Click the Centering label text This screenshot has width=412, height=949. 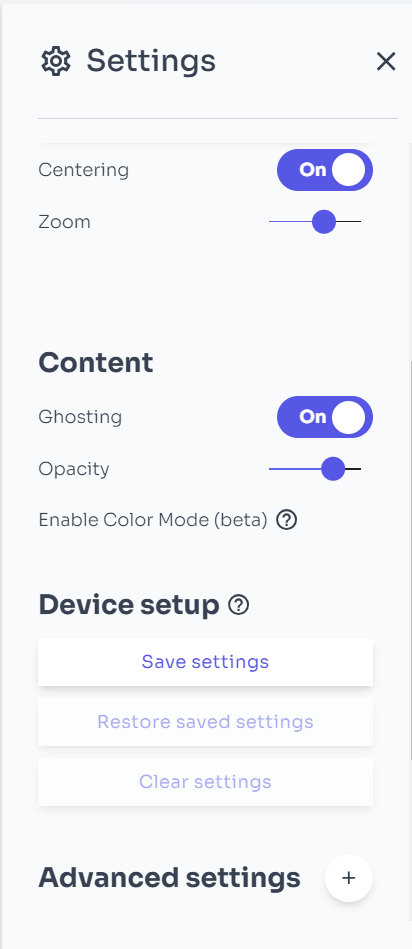(x=83, y=170)
